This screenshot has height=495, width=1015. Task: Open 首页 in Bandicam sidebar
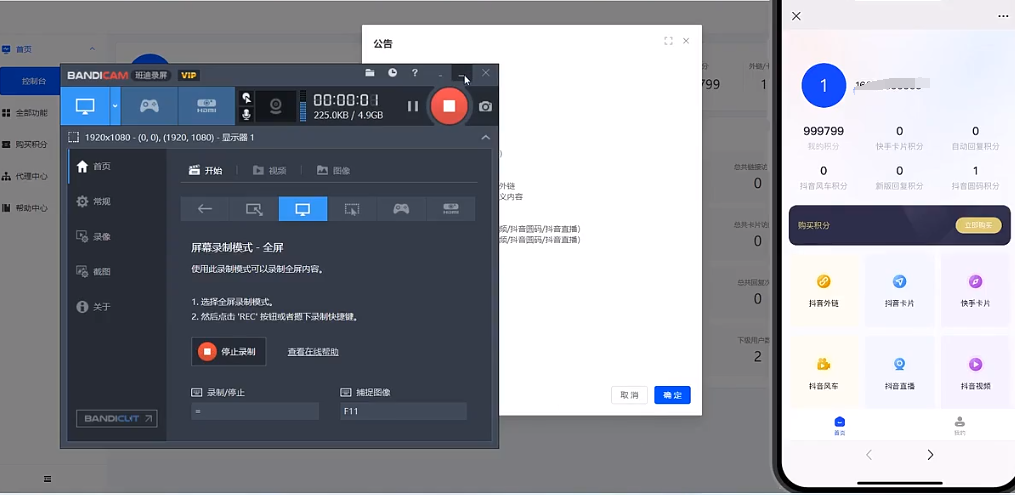93,166
